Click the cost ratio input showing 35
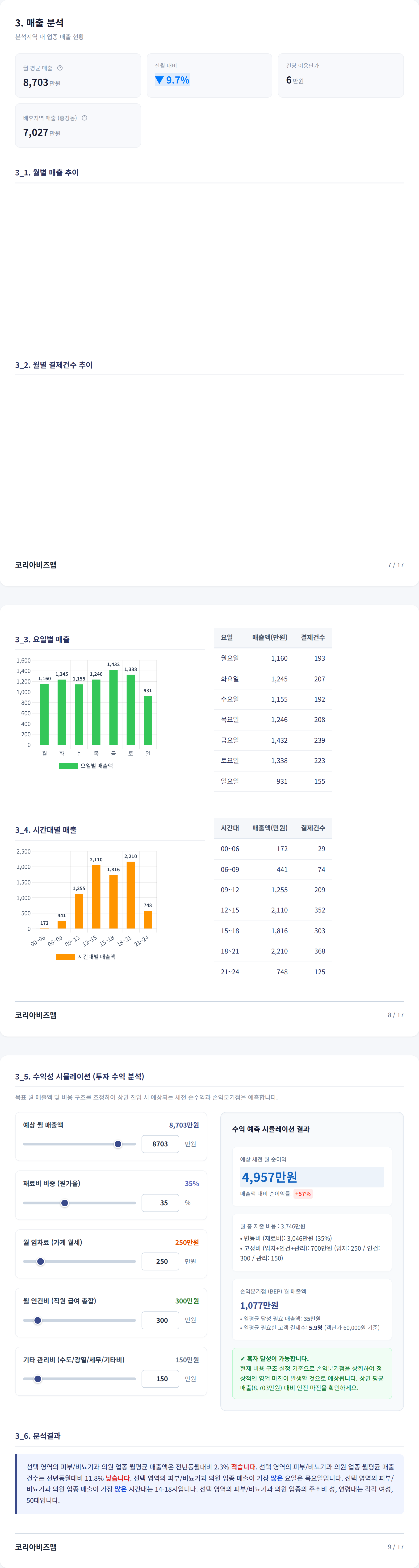This screenshot has height=1568, width=419. (160, 1203)
